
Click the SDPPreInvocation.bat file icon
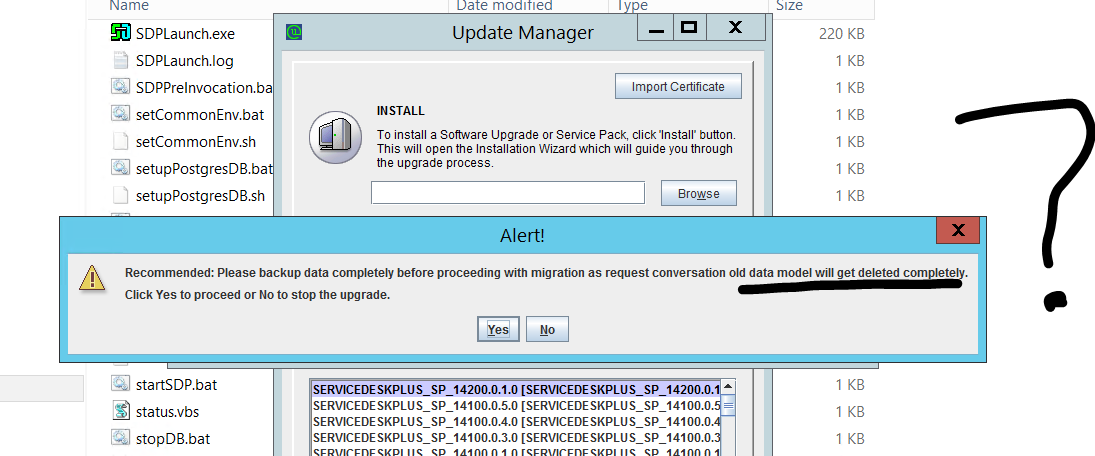coord(121,87)
